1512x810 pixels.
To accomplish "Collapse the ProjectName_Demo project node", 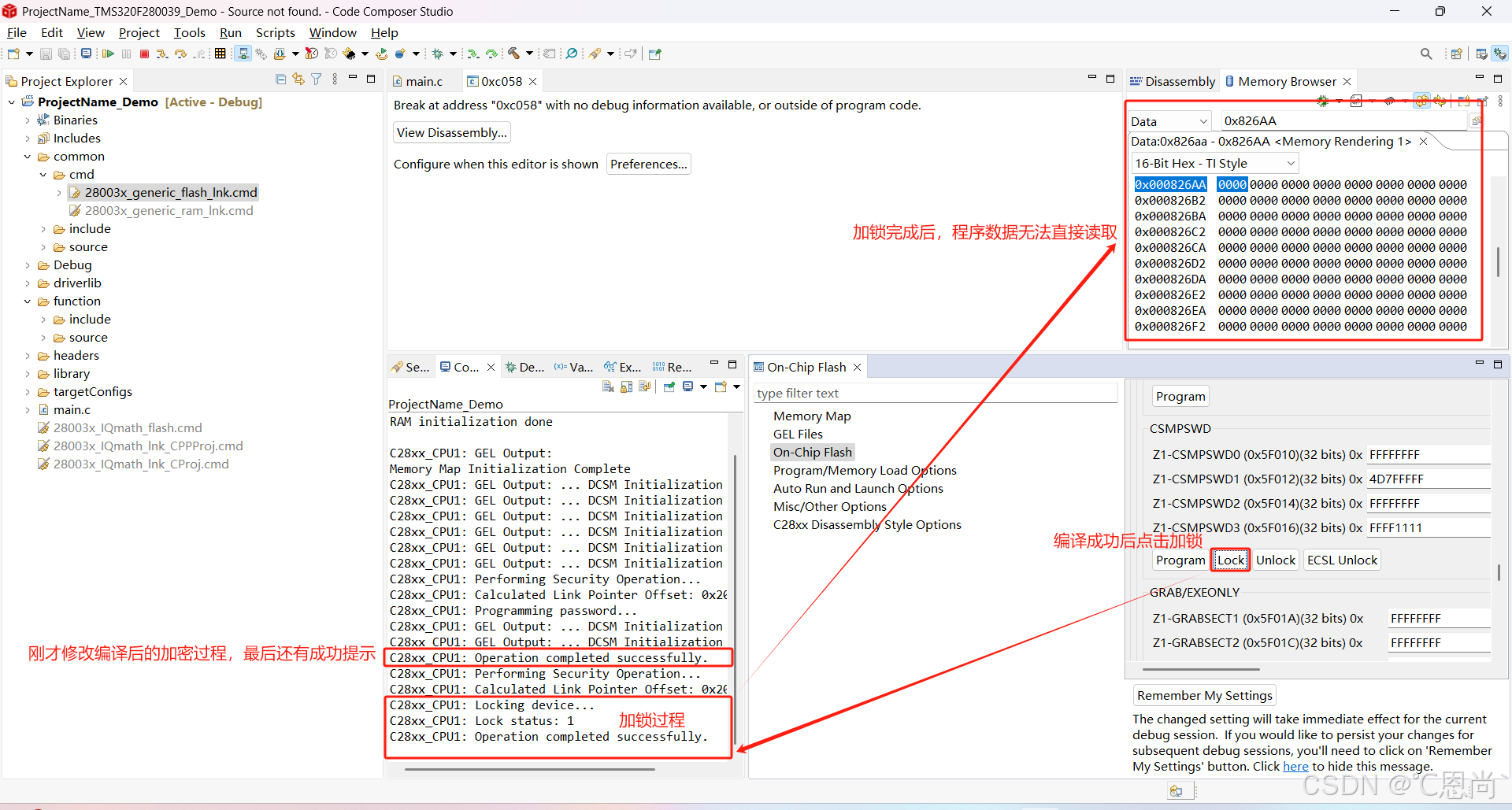I will point(12,102).
